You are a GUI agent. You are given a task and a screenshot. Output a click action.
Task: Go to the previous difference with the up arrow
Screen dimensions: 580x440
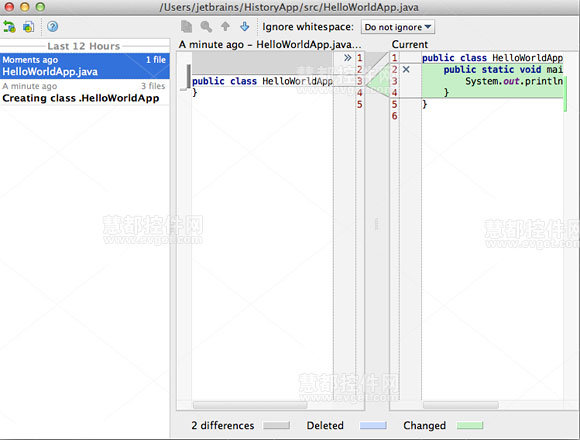coord(225,26)
